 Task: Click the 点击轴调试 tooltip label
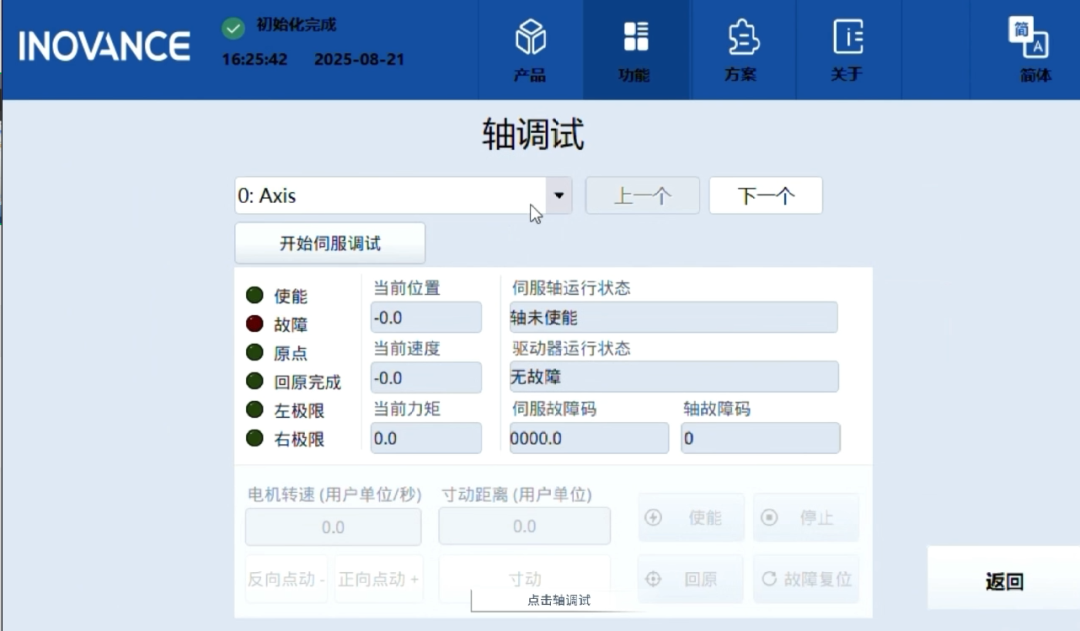pos(559,600)
